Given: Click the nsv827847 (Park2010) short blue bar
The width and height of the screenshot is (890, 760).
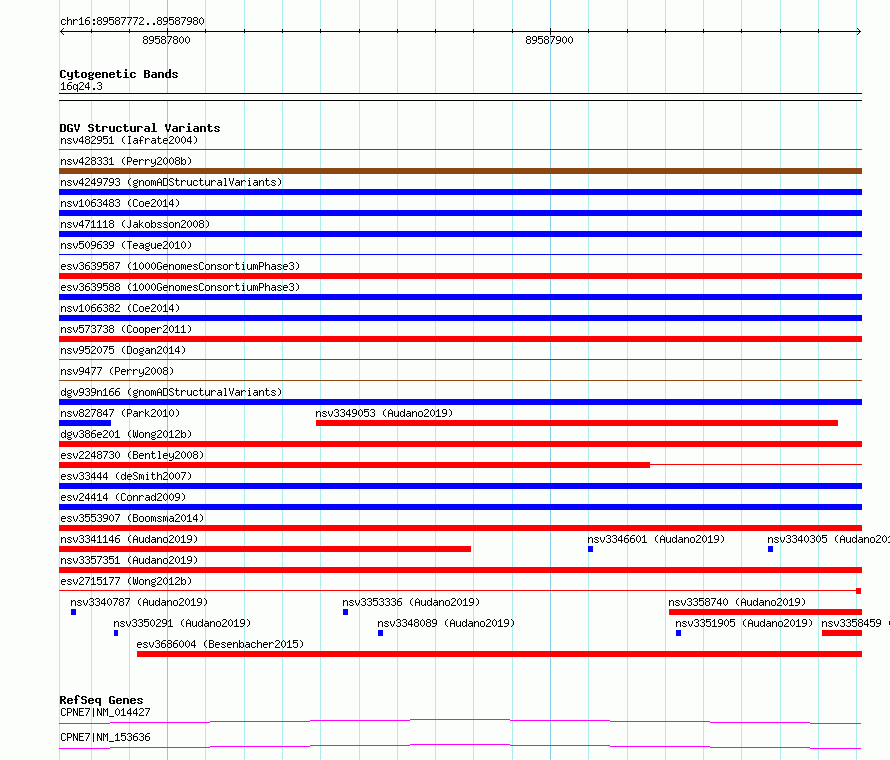Looking at the screenshot, I should pyautogui.click(x=85, y=423).
